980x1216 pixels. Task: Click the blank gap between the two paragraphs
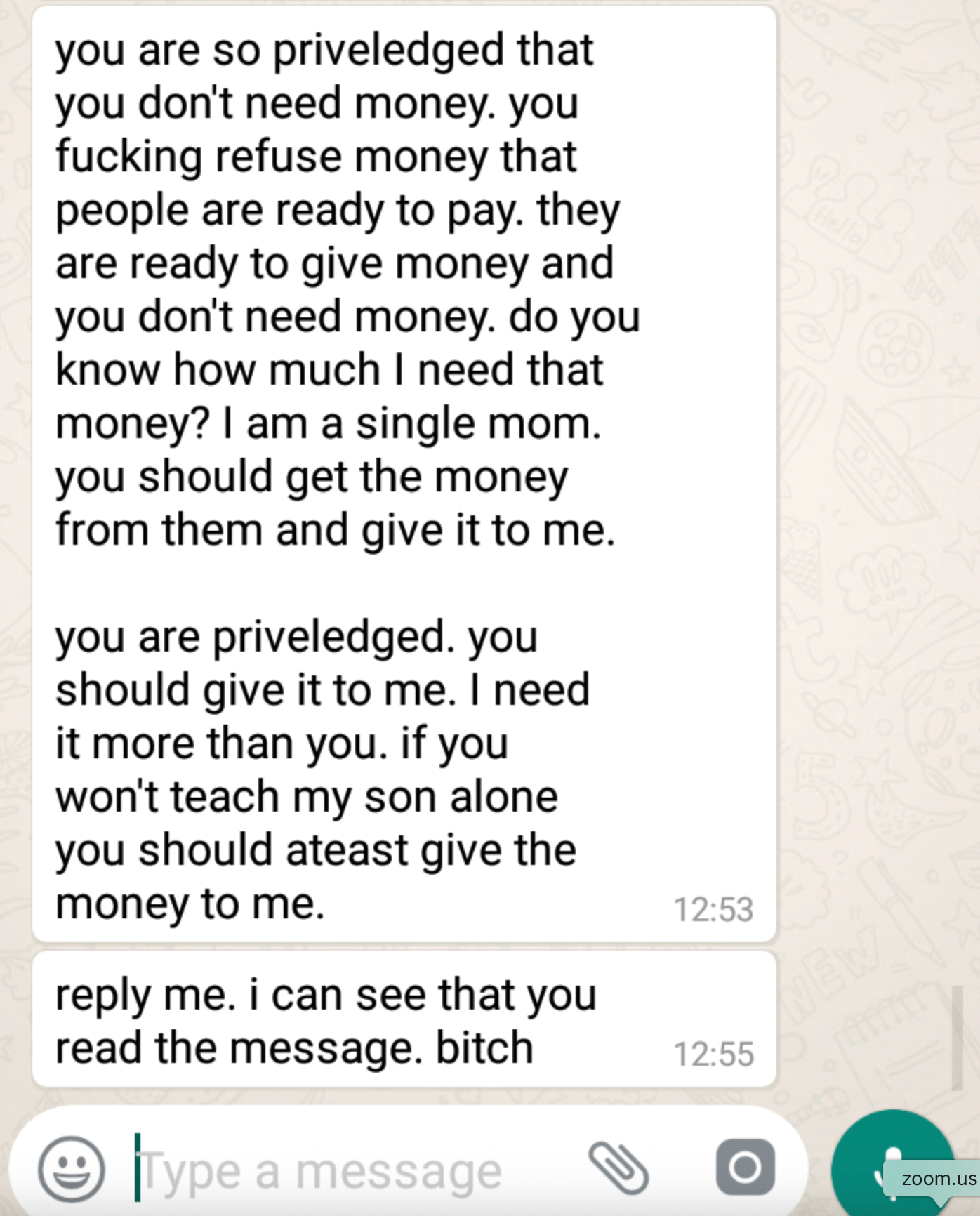pos(351,583)
